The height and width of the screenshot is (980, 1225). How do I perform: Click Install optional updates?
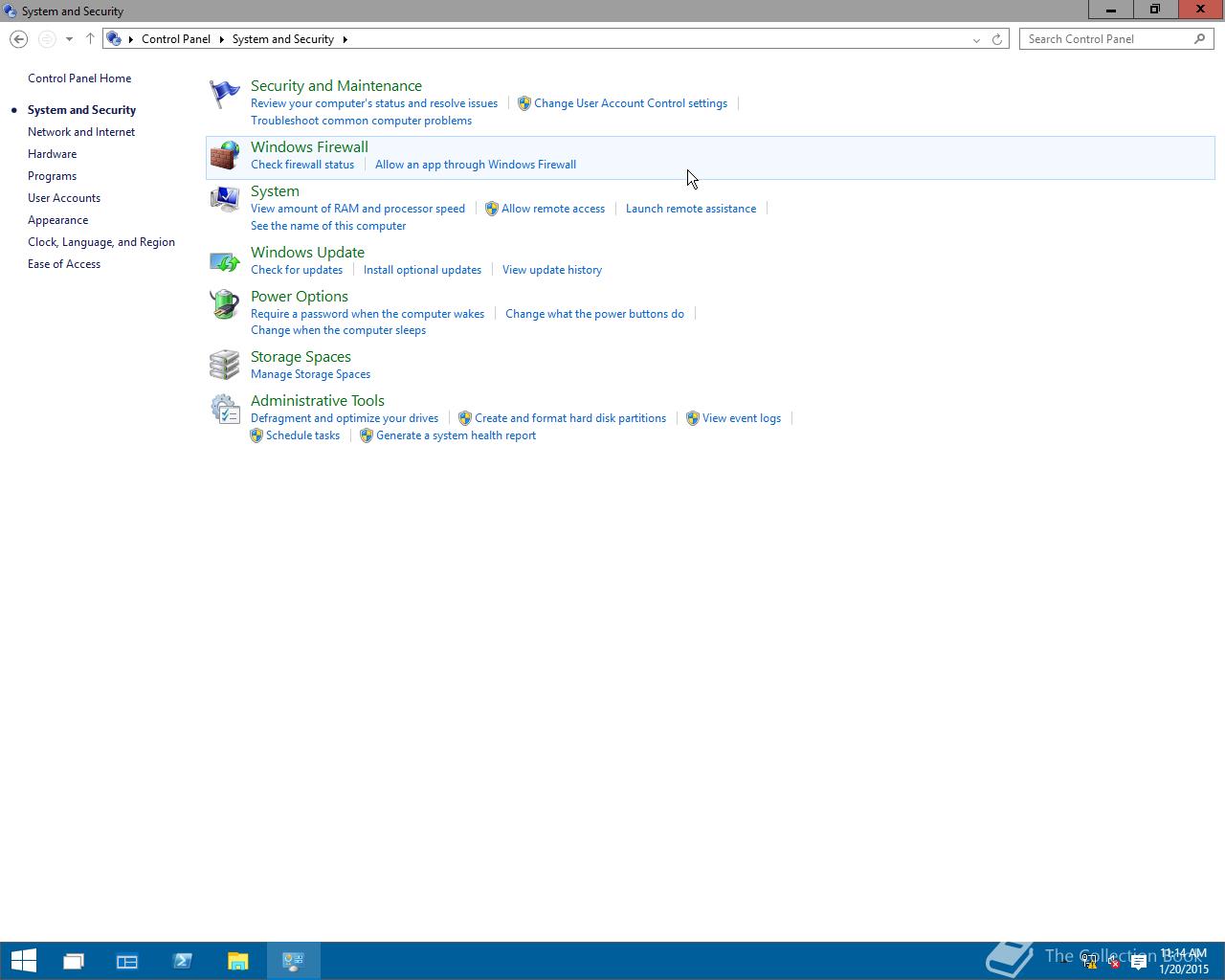(422, 270)
